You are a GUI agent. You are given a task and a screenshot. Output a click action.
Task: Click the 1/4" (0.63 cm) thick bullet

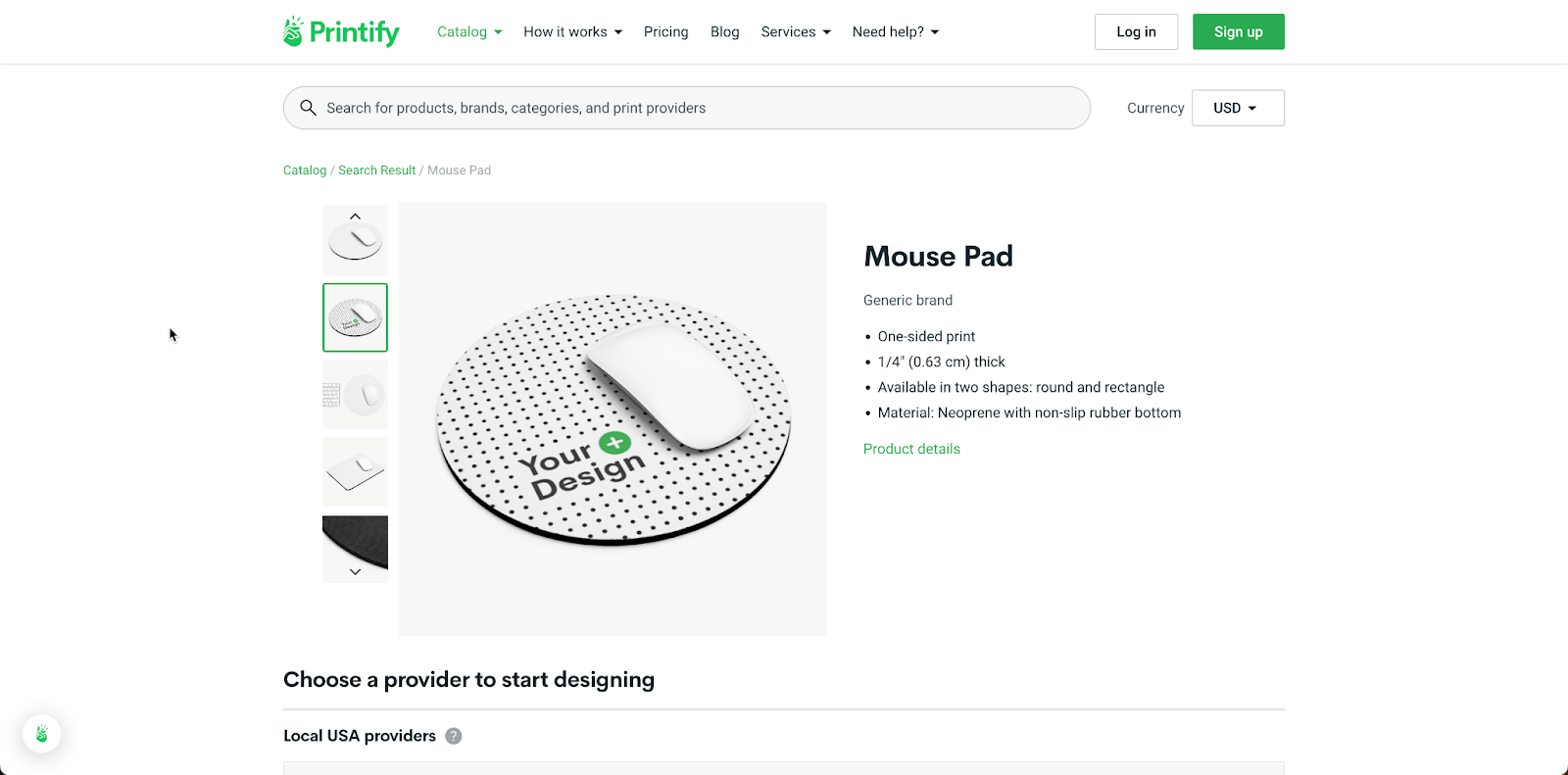[x=941, y=362]
